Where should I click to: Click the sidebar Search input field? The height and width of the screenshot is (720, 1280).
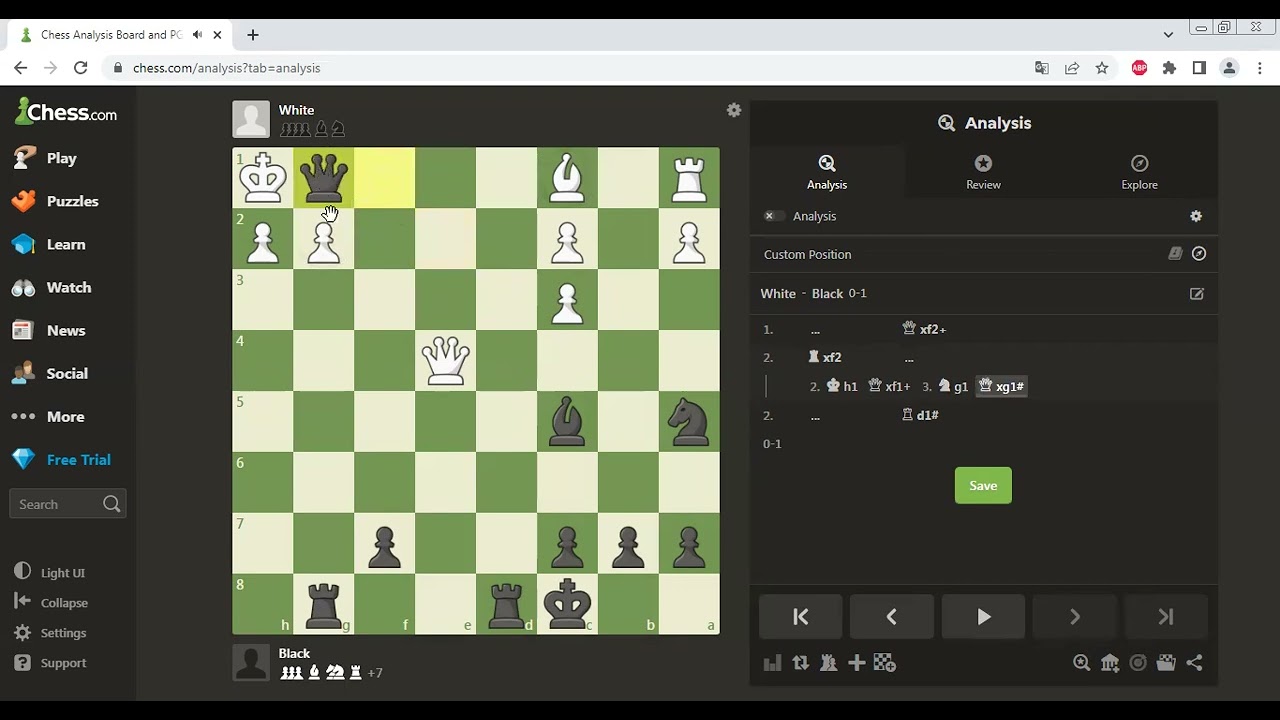(x=67, y=504)
